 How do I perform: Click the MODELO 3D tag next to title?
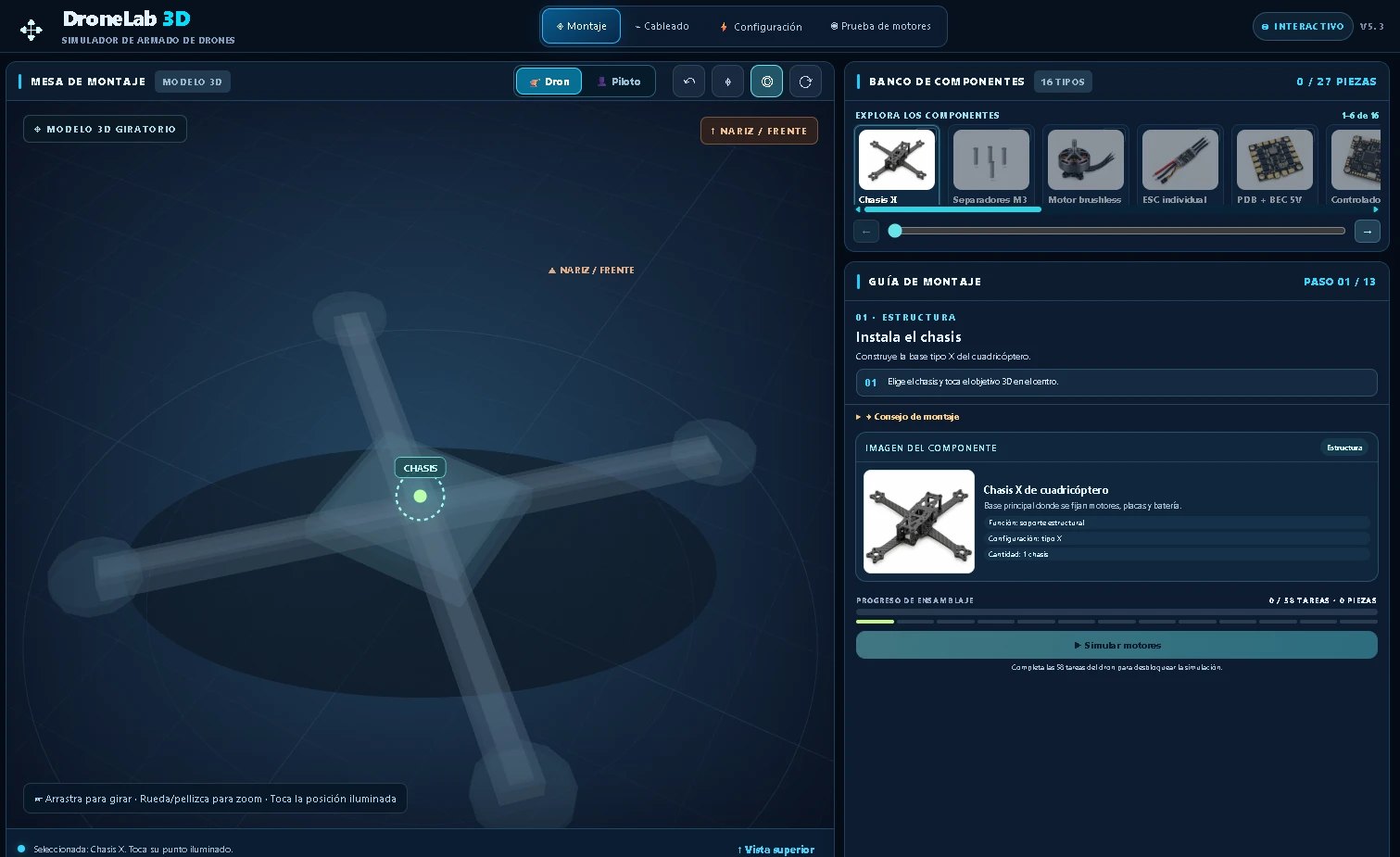coord(192,82)
